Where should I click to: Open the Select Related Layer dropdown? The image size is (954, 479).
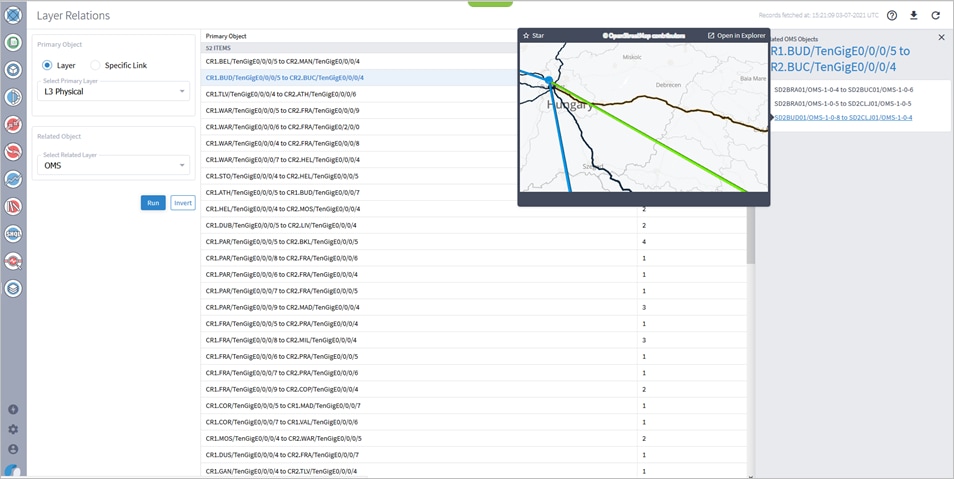114,165
